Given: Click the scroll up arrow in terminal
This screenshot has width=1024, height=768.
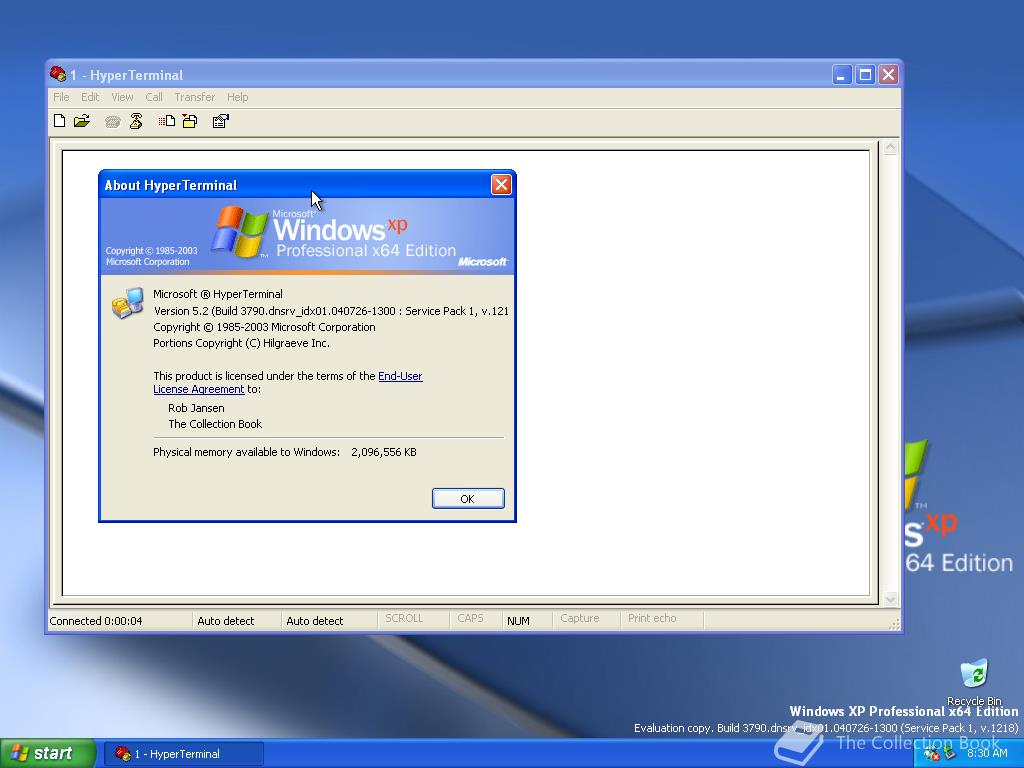Looking at the screenshot, I should (890, 148).
